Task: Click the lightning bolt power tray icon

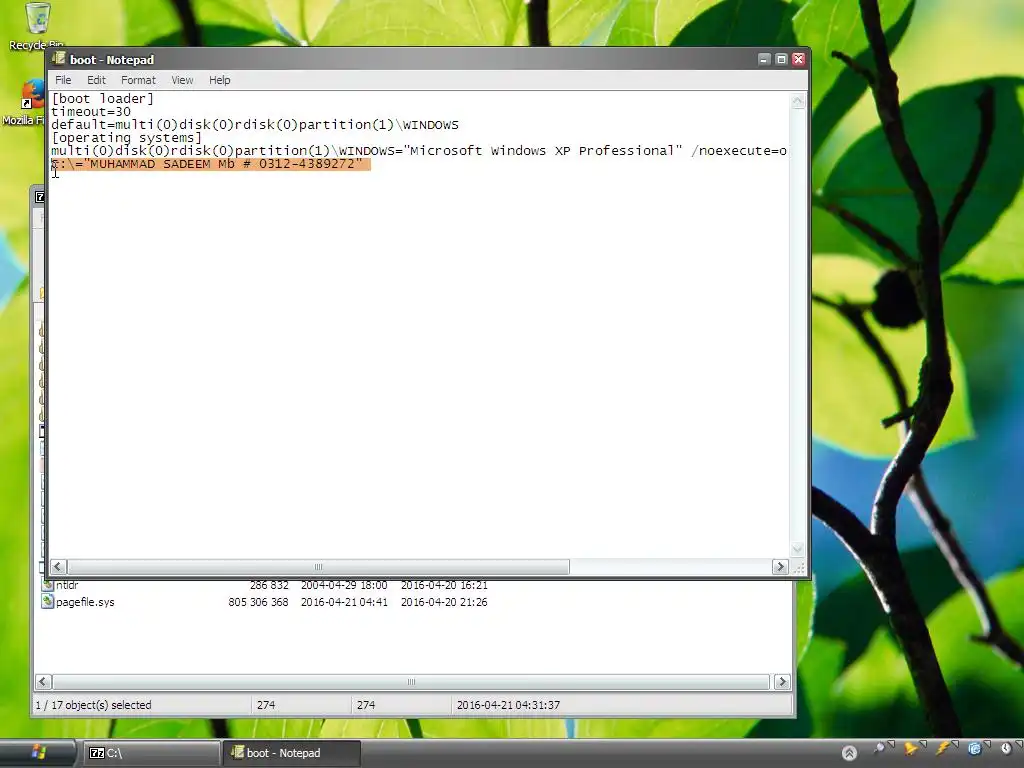Action: point(944,748)
